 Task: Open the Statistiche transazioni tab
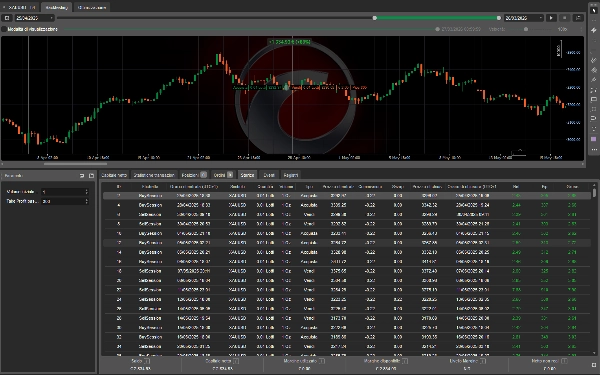tap(154, 175)
